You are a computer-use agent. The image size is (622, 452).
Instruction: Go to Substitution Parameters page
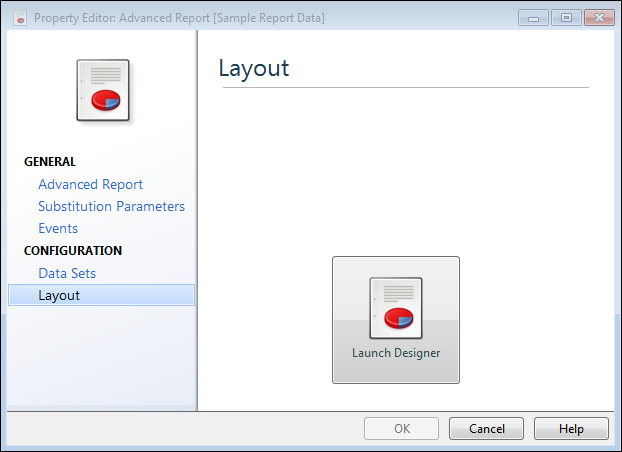[x=111, y=207]
